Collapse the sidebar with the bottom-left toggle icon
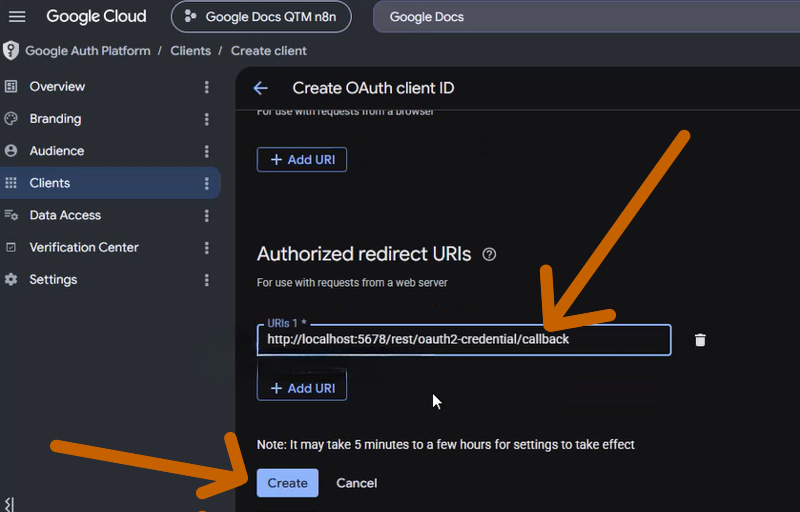 (9, 504)
